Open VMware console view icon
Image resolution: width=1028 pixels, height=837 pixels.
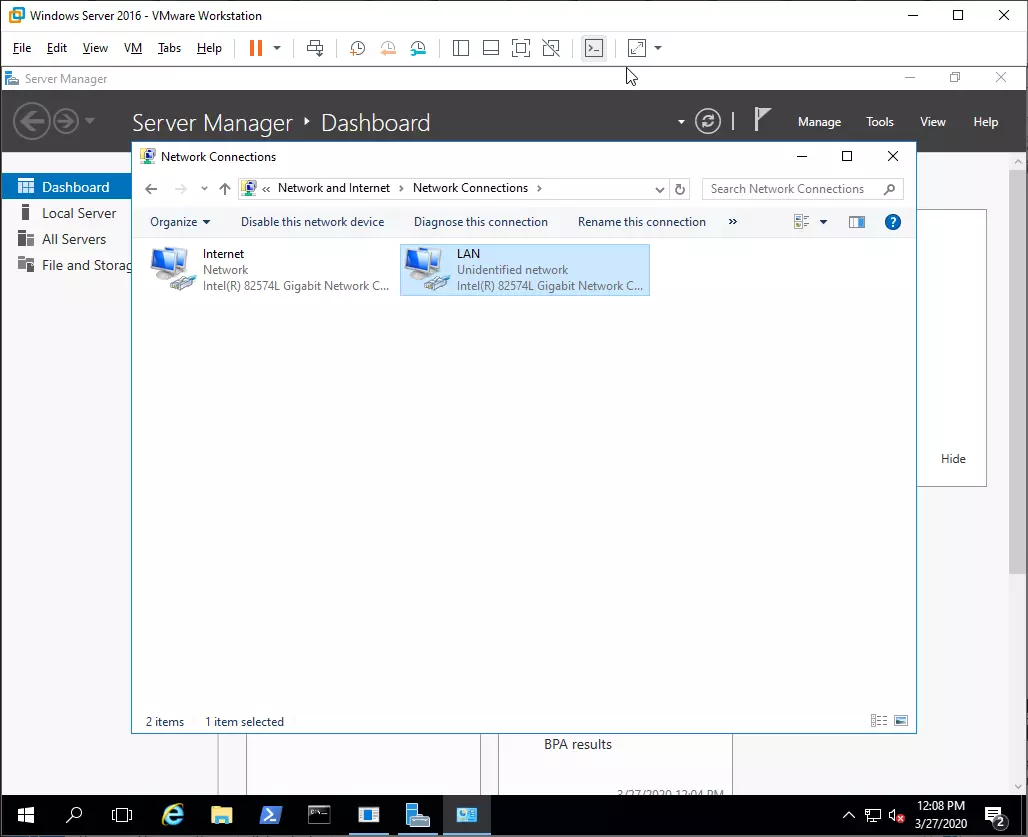tap(594, 48)
